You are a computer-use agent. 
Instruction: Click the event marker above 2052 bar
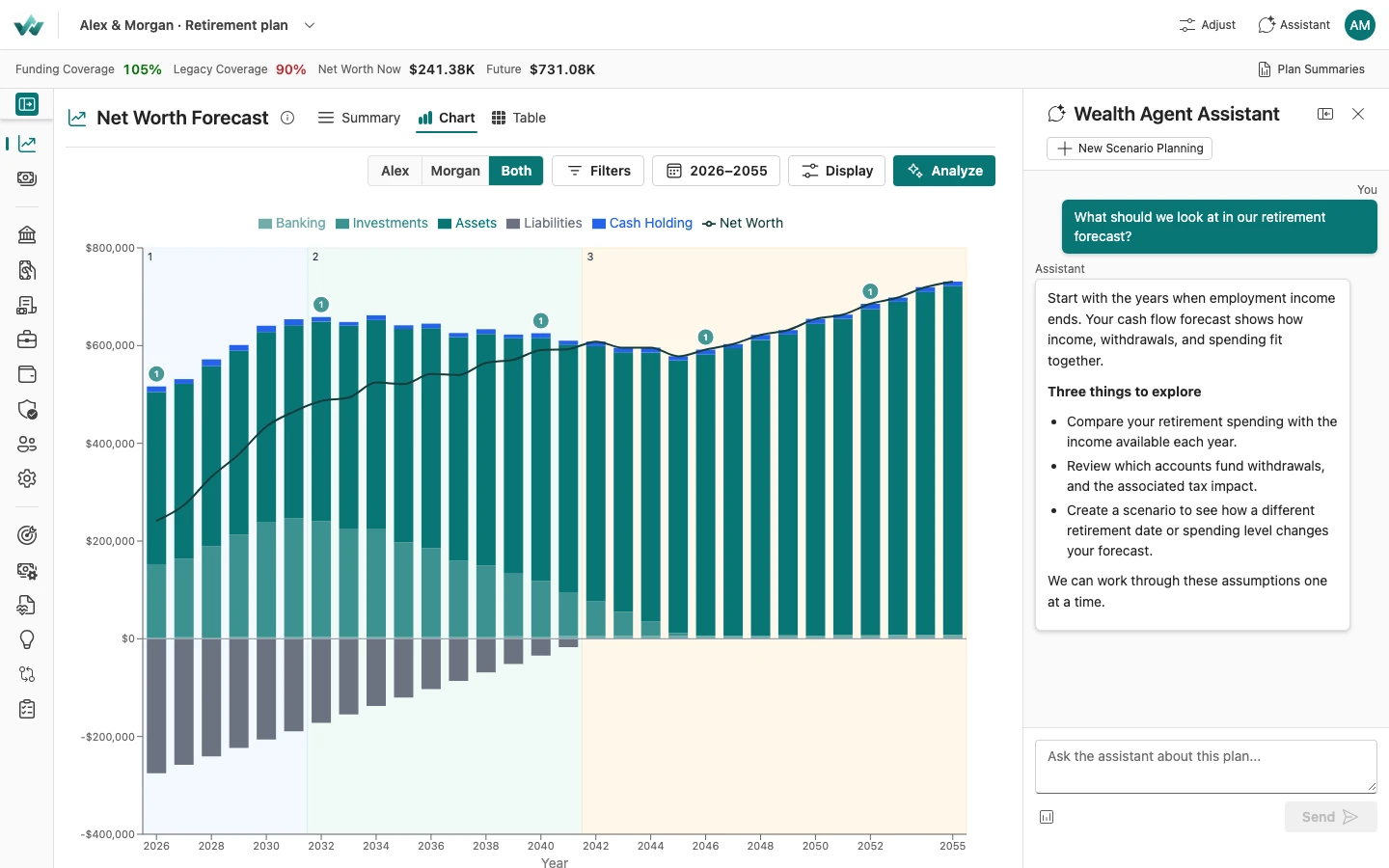870,291
